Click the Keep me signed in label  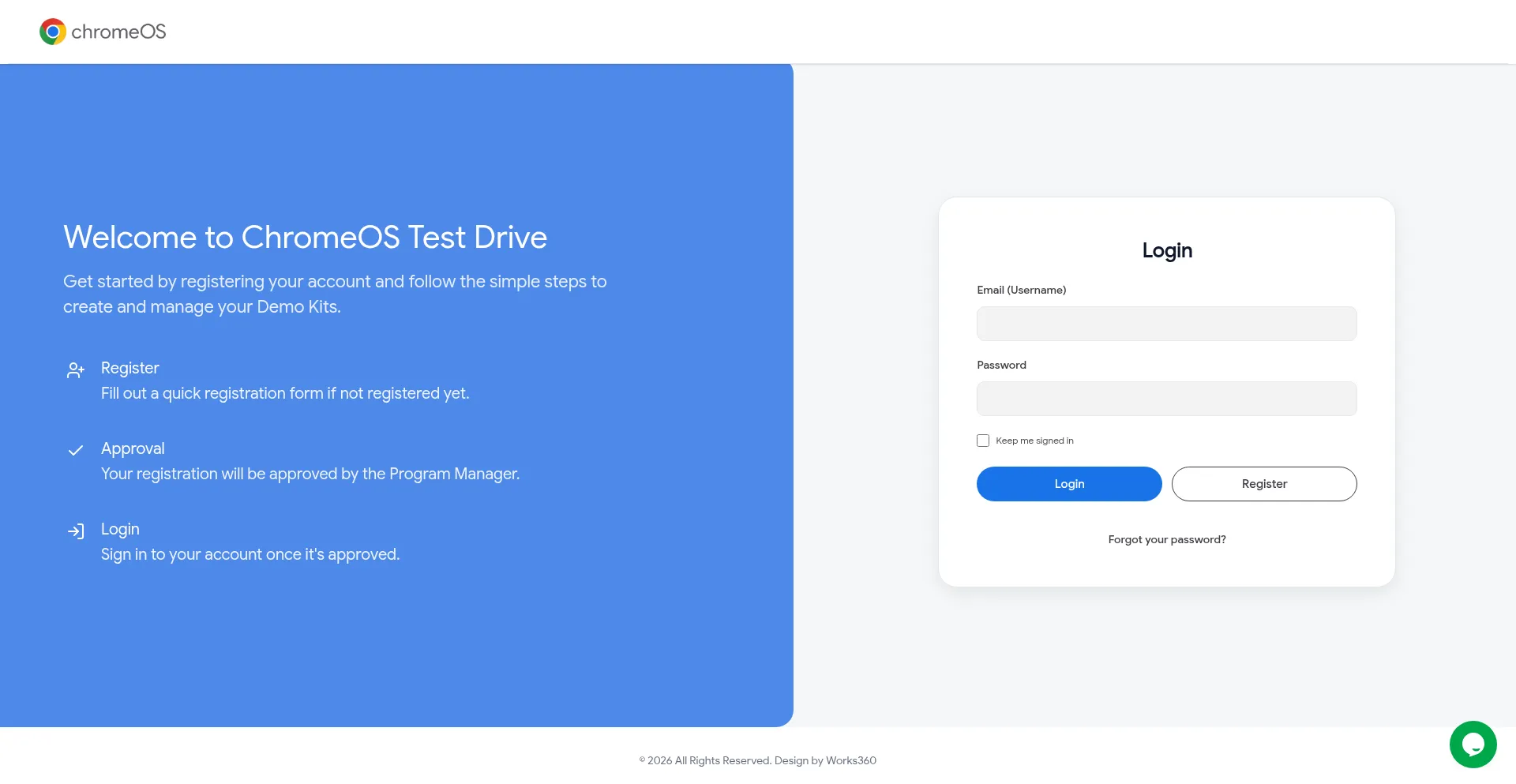click(1034, 441)
